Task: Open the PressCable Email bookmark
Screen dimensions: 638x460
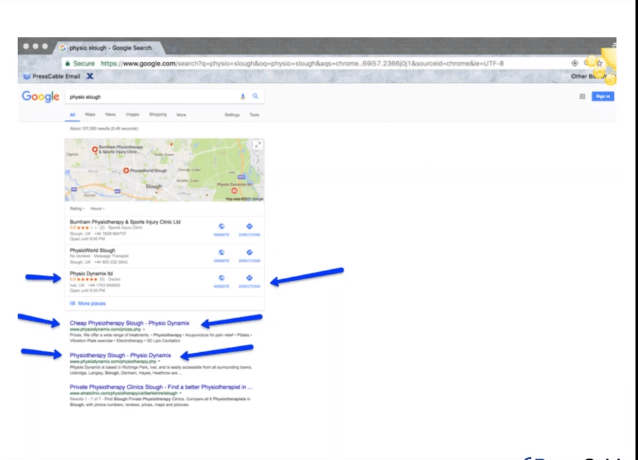Action: 52,76
